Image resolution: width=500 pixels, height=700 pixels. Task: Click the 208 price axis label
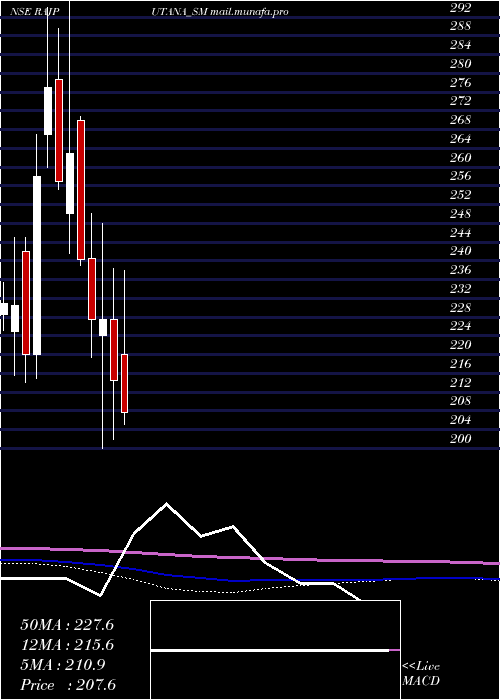pos(461,401)
